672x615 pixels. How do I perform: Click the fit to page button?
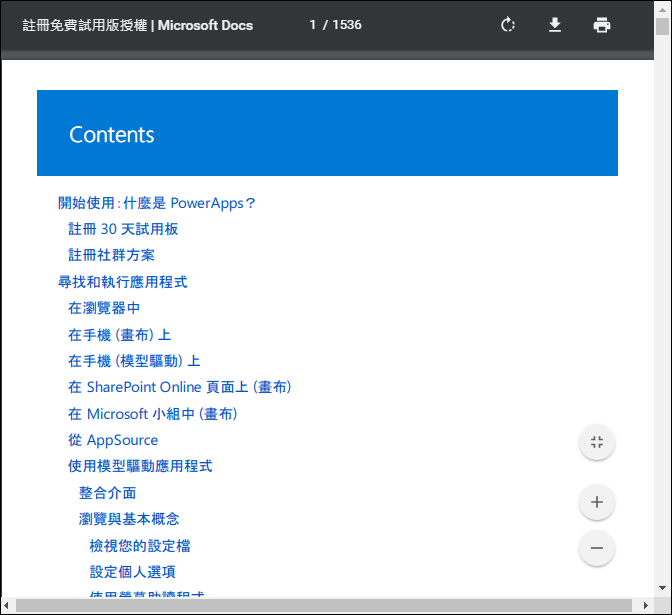[x=597, y=442]
